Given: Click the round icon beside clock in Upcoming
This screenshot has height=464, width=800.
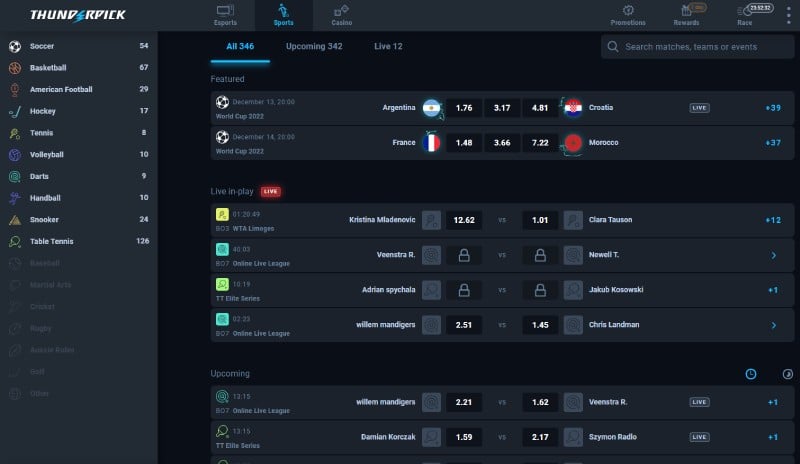Looking at the screenshot, I should point(787,374).
